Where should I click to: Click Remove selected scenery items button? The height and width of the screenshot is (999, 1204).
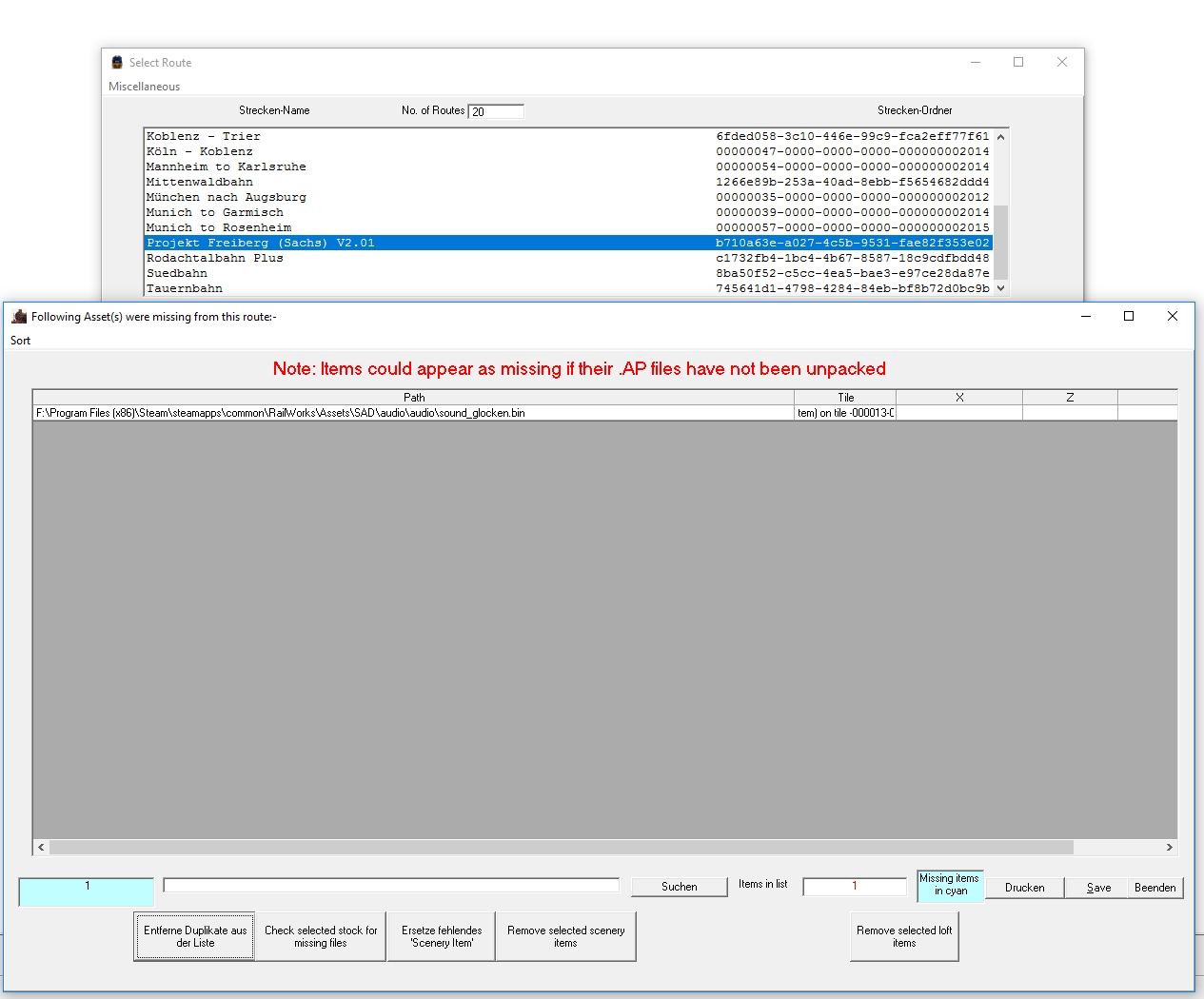coord(565,936)
